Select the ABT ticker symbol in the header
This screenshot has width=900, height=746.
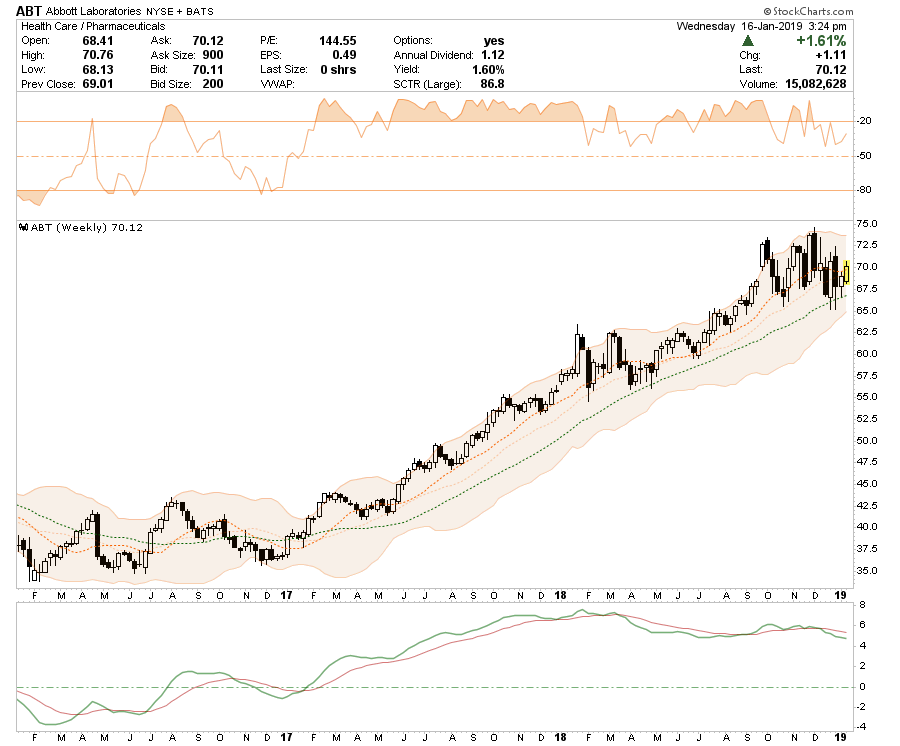pyautogui.click(x=29, y=11)
